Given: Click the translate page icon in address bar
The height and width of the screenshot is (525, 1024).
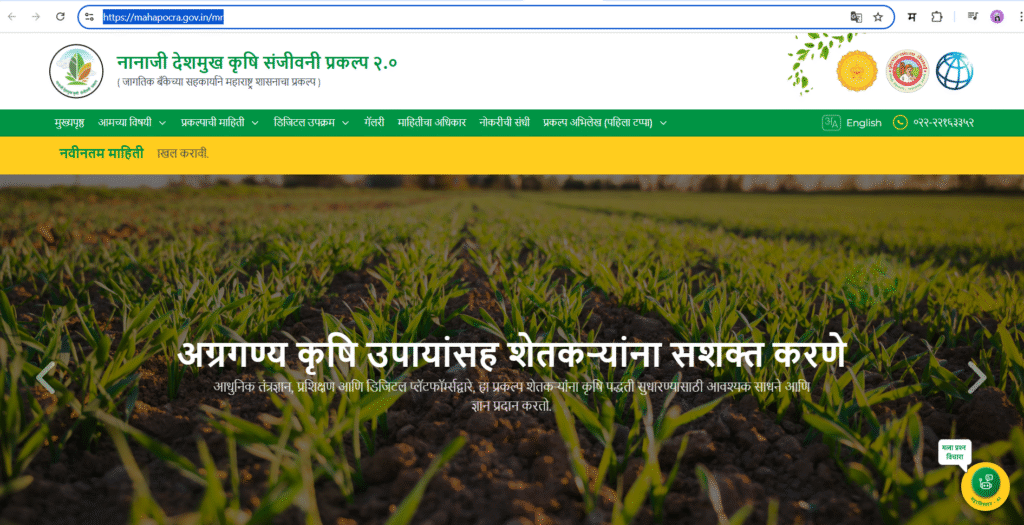Looking at the screenshot, I should click(x=855, y=17).
